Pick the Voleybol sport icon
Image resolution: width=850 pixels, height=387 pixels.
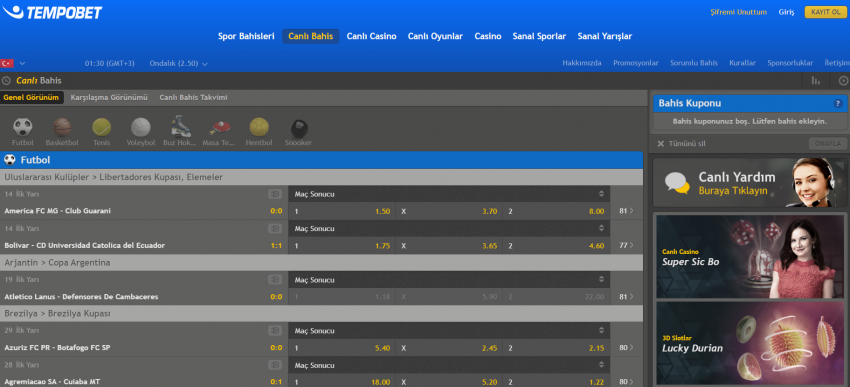pyautogui.click(x=141, y=127)
